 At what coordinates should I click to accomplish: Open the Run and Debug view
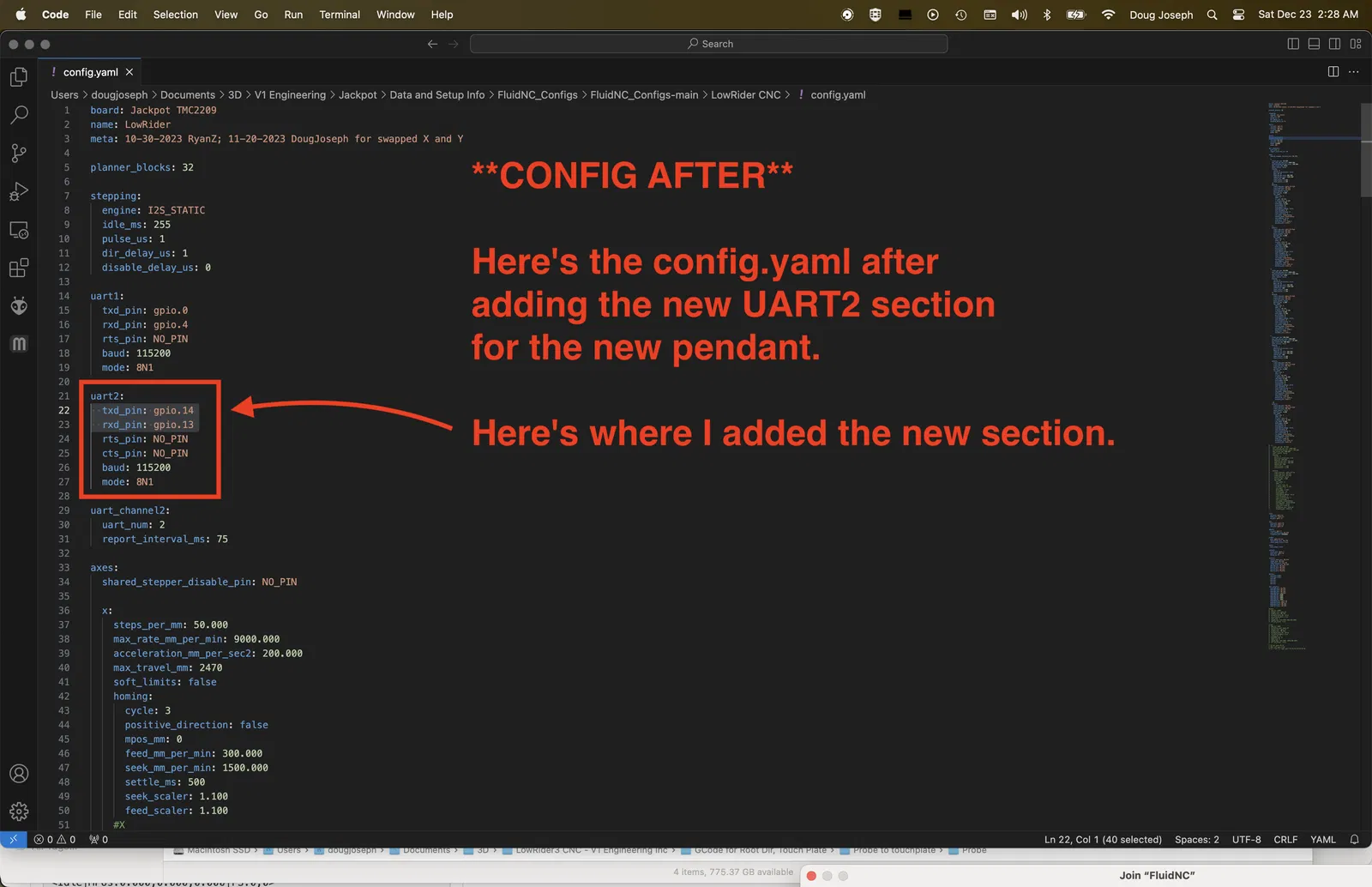pyautogui.click(x=19, y=191)
